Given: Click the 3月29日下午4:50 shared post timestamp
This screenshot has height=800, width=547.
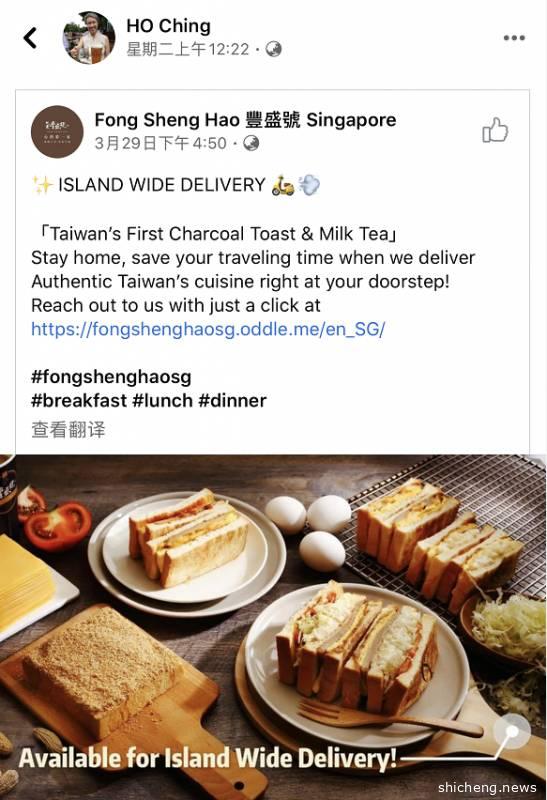Looking at the screenshot, I should 161,143.
